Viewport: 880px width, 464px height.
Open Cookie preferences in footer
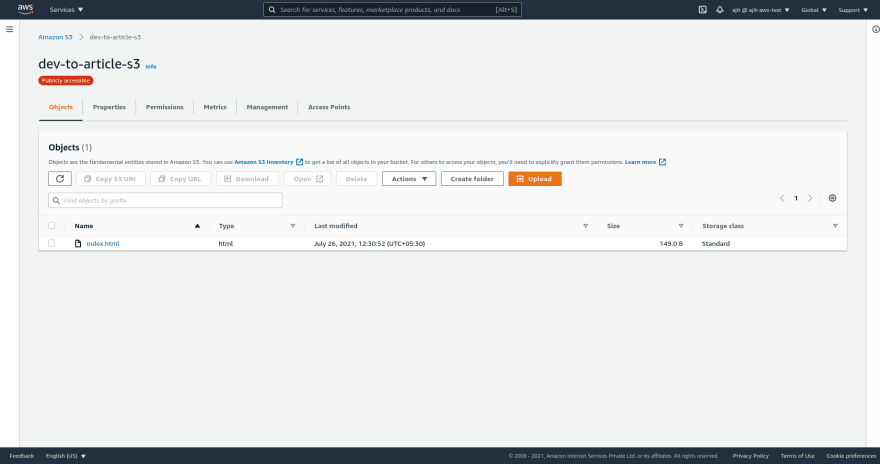pos(851,456)
